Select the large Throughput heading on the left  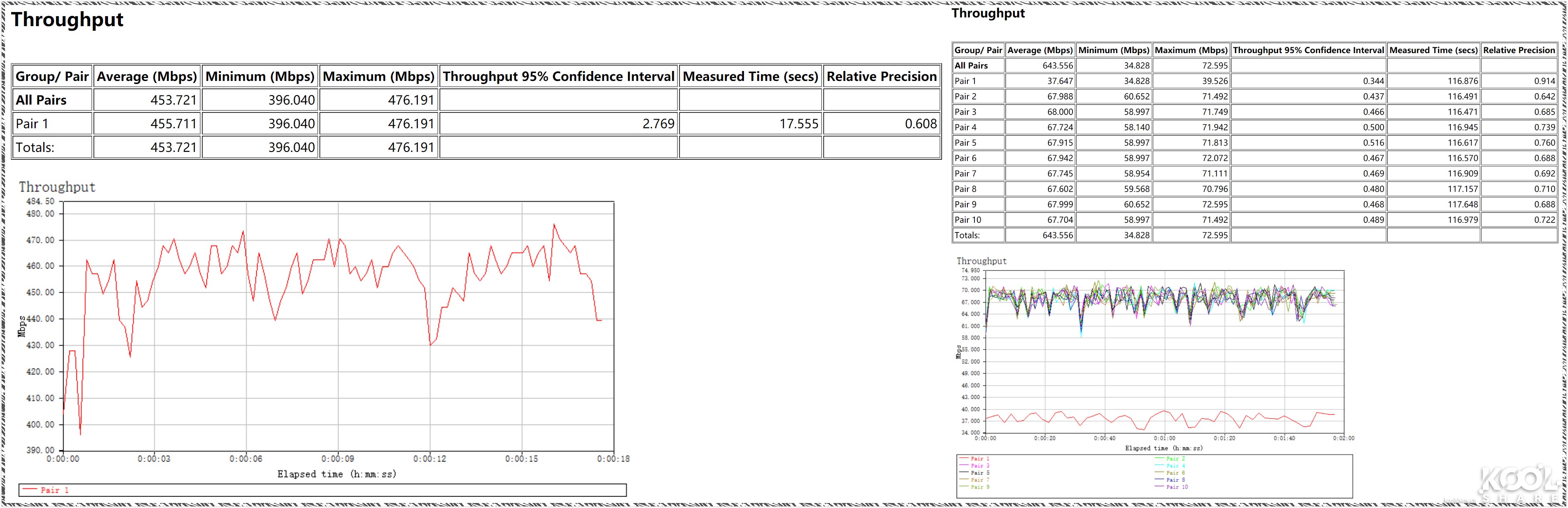click(x=67, y=20)
